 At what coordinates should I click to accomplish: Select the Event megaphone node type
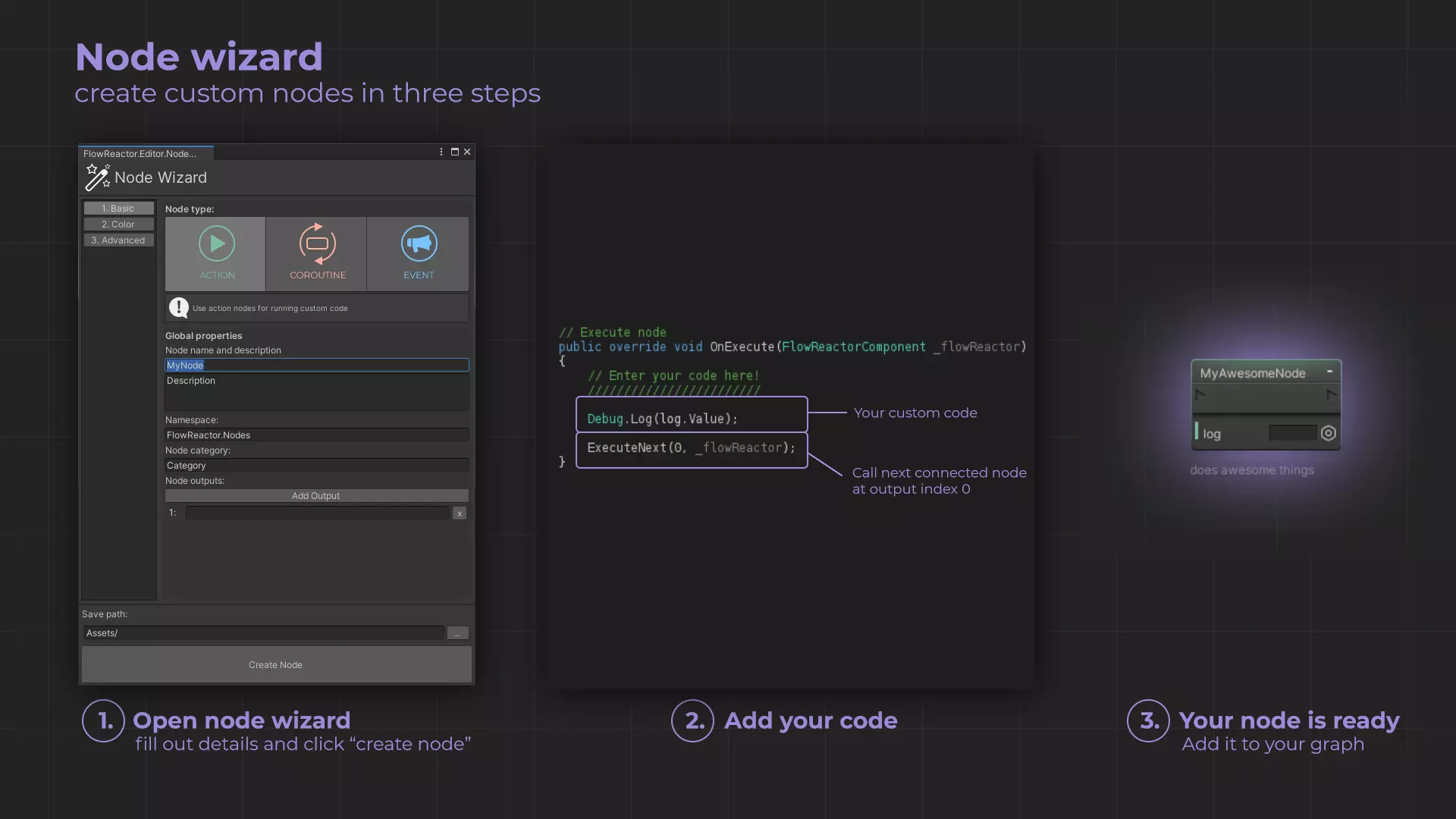point(419,243)
